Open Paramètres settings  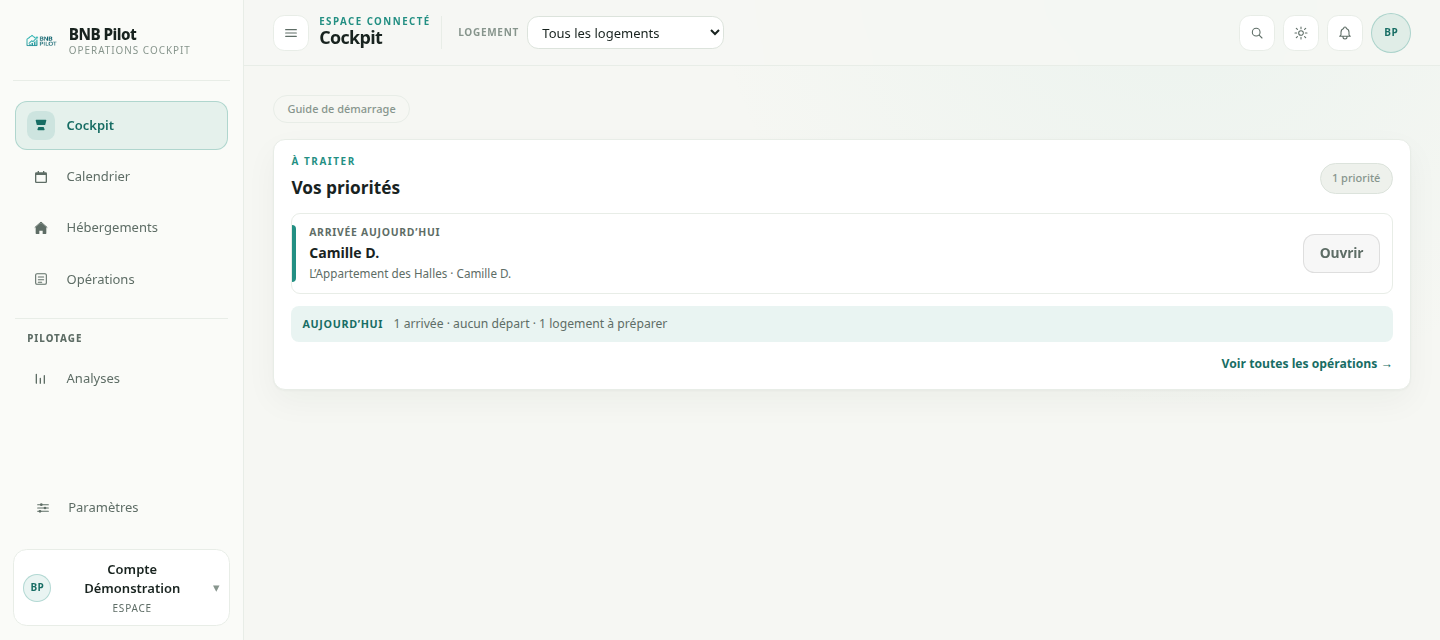click(121, 508)
